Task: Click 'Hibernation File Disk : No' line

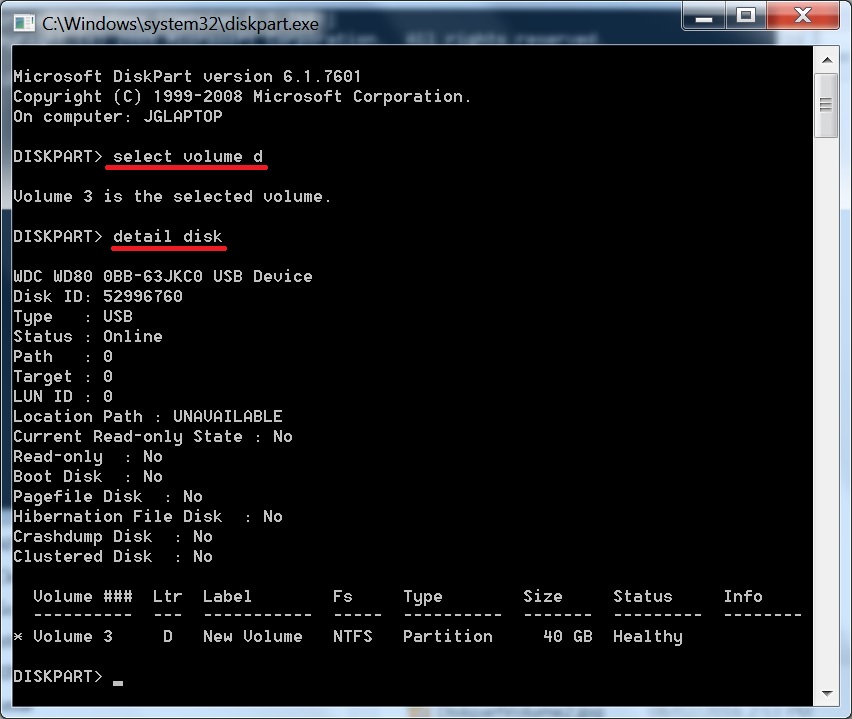Action: [148, 516]
